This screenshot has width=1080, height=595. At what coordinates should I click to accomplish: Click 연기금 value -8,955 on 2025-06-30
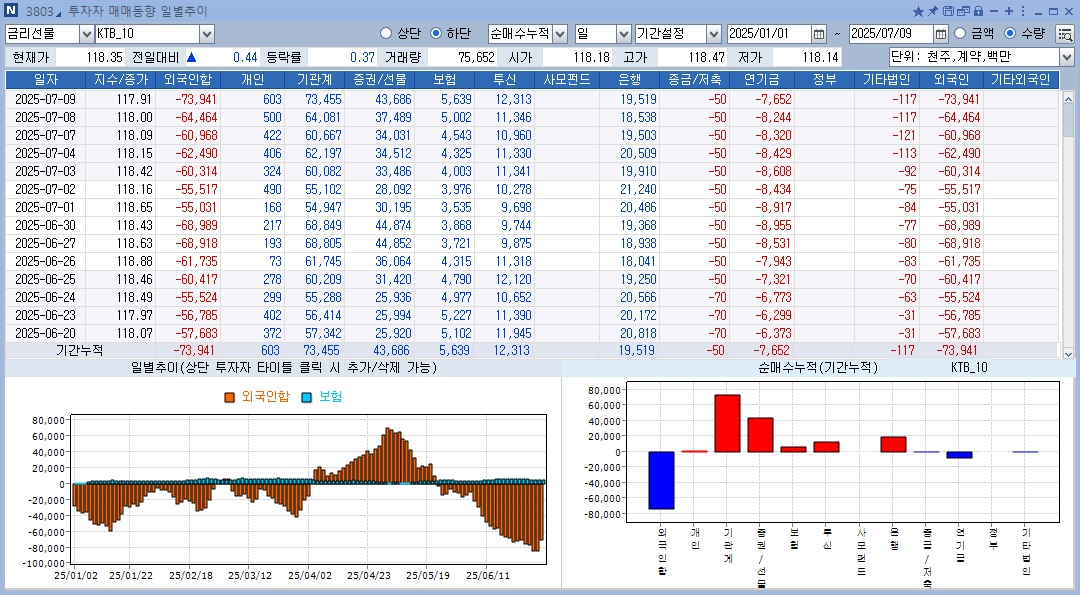[773, 225]
